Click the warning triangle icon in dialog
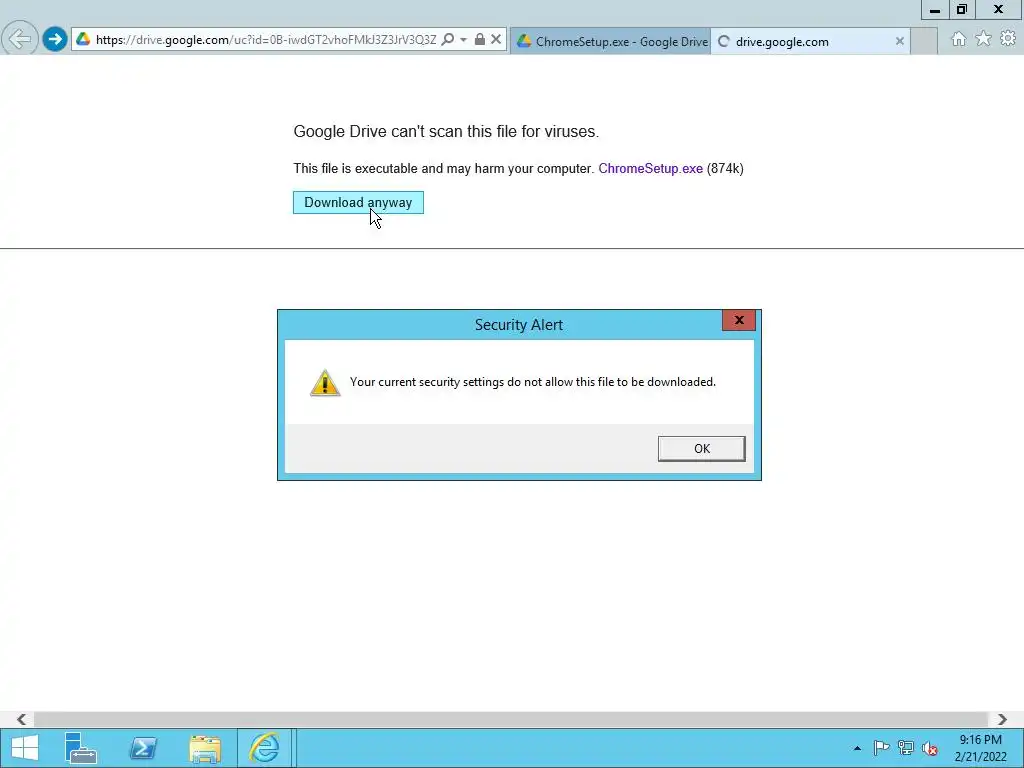This screenshot has height=768, width=1024. point(325,383)
